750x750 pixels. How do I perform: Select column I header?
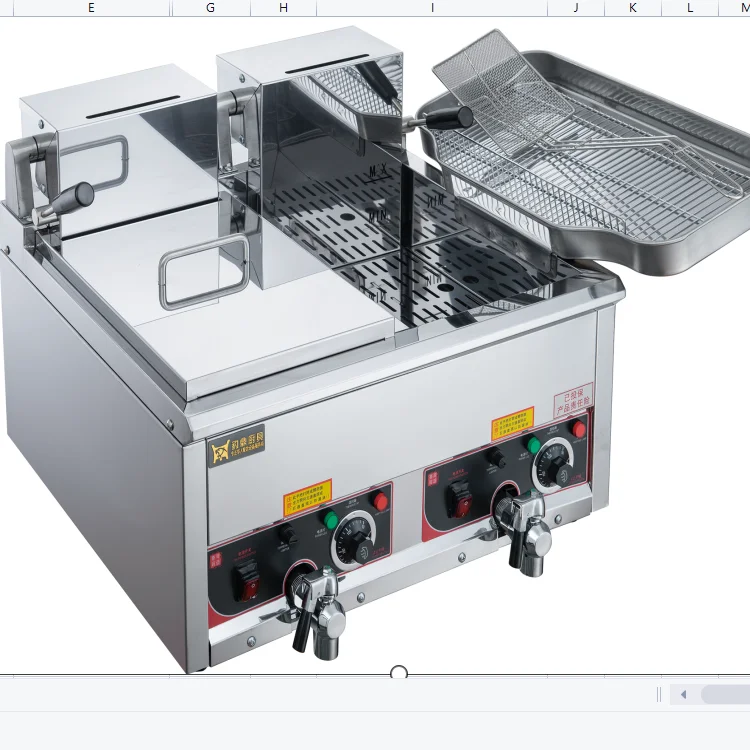[432, 8]
